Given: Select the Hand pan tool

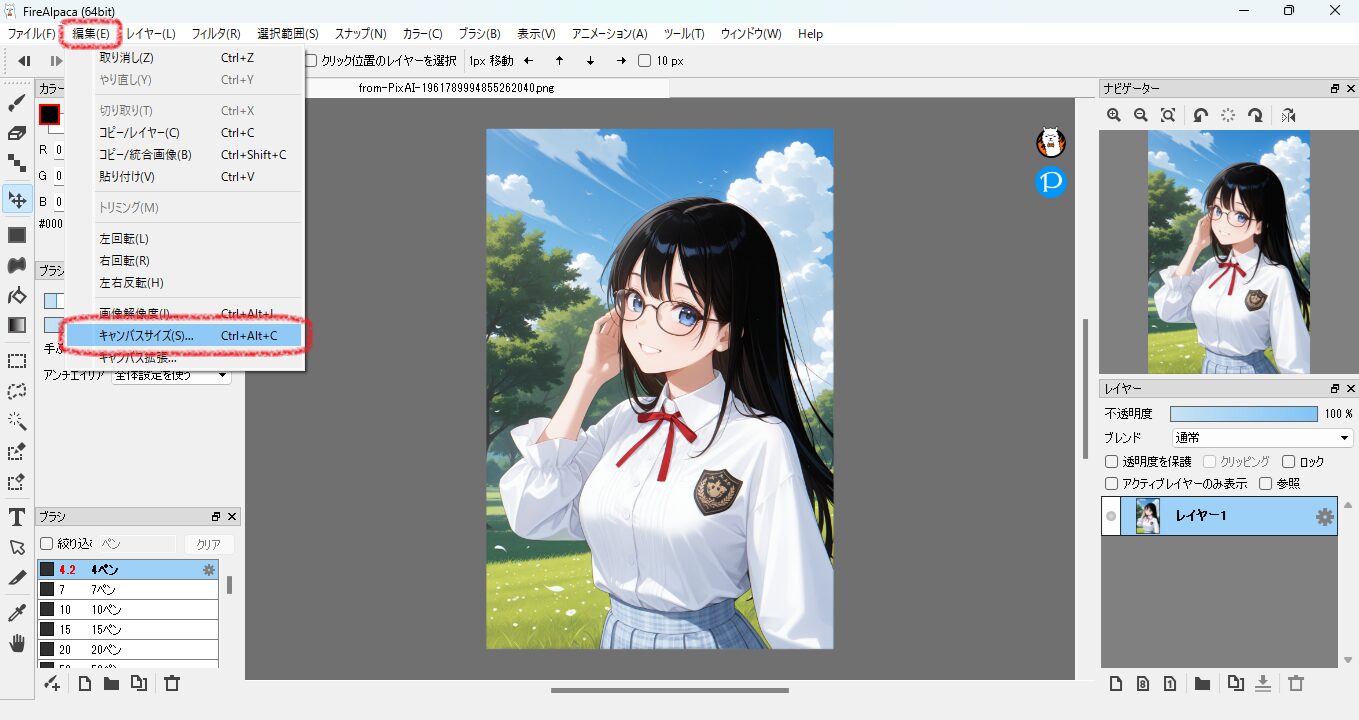Looking at the screenshot, I should pyautogui.click(x=17, y=643).
